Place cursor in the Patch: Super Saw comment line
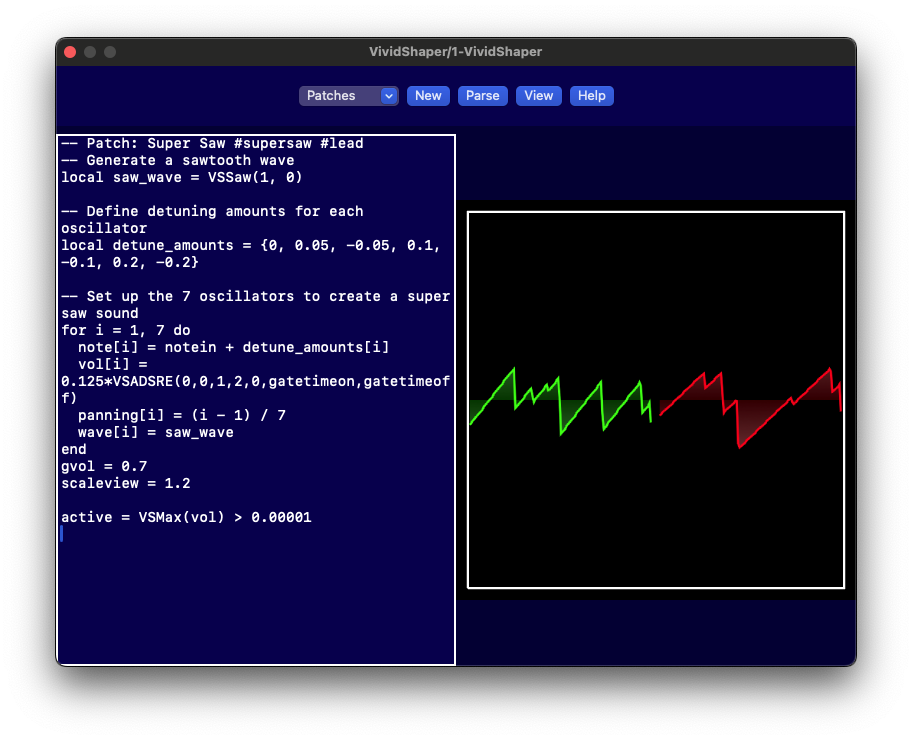Screen dimensions: 912x740 click(212, 144)
